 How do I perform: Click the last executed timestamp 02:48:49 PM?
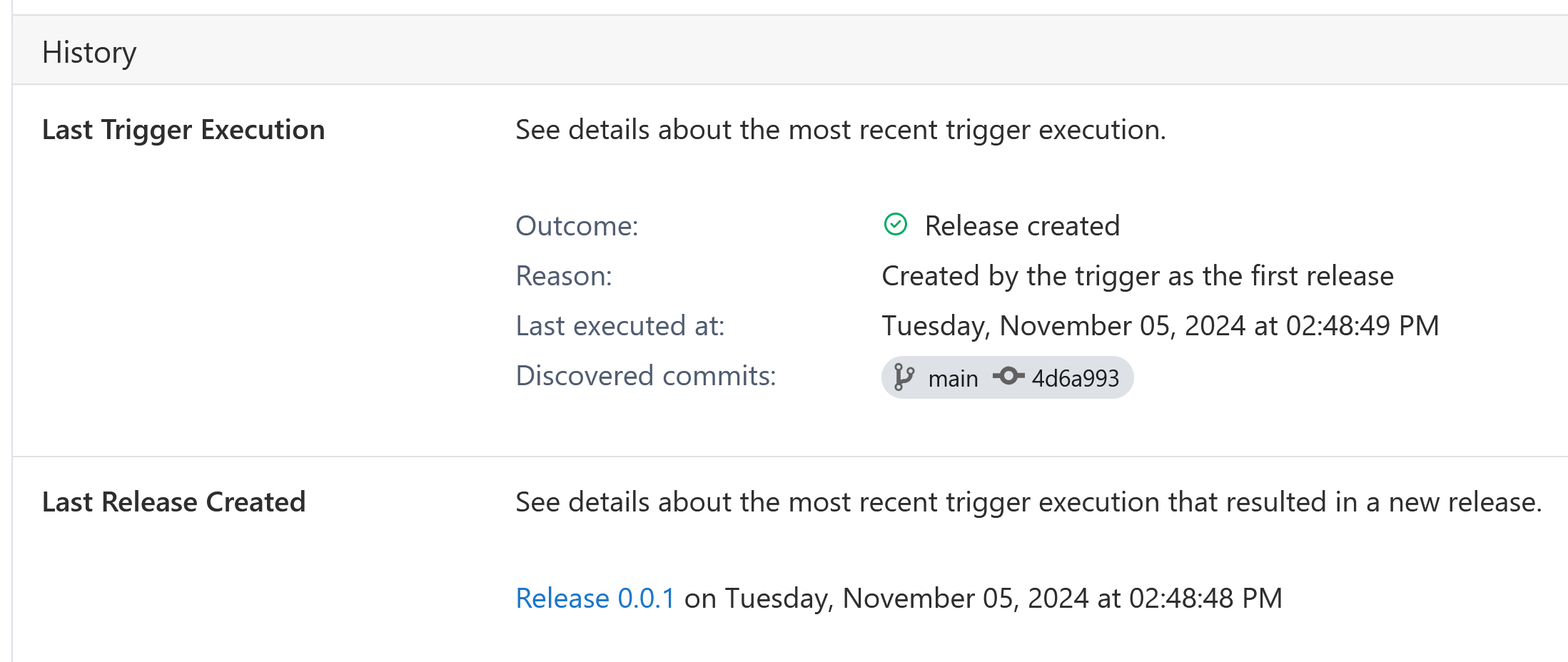point(1160,325)
